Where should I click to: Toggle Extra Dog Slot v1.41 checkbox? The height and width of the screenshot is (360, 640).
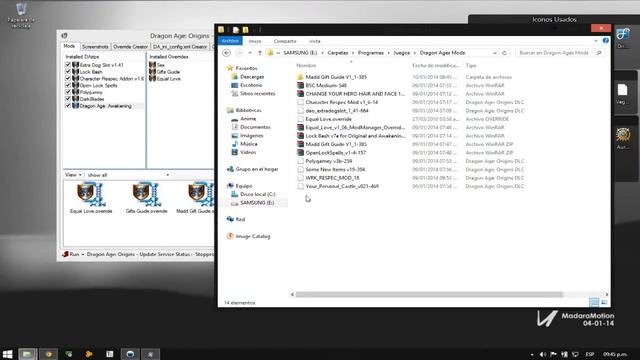[68, 65]
